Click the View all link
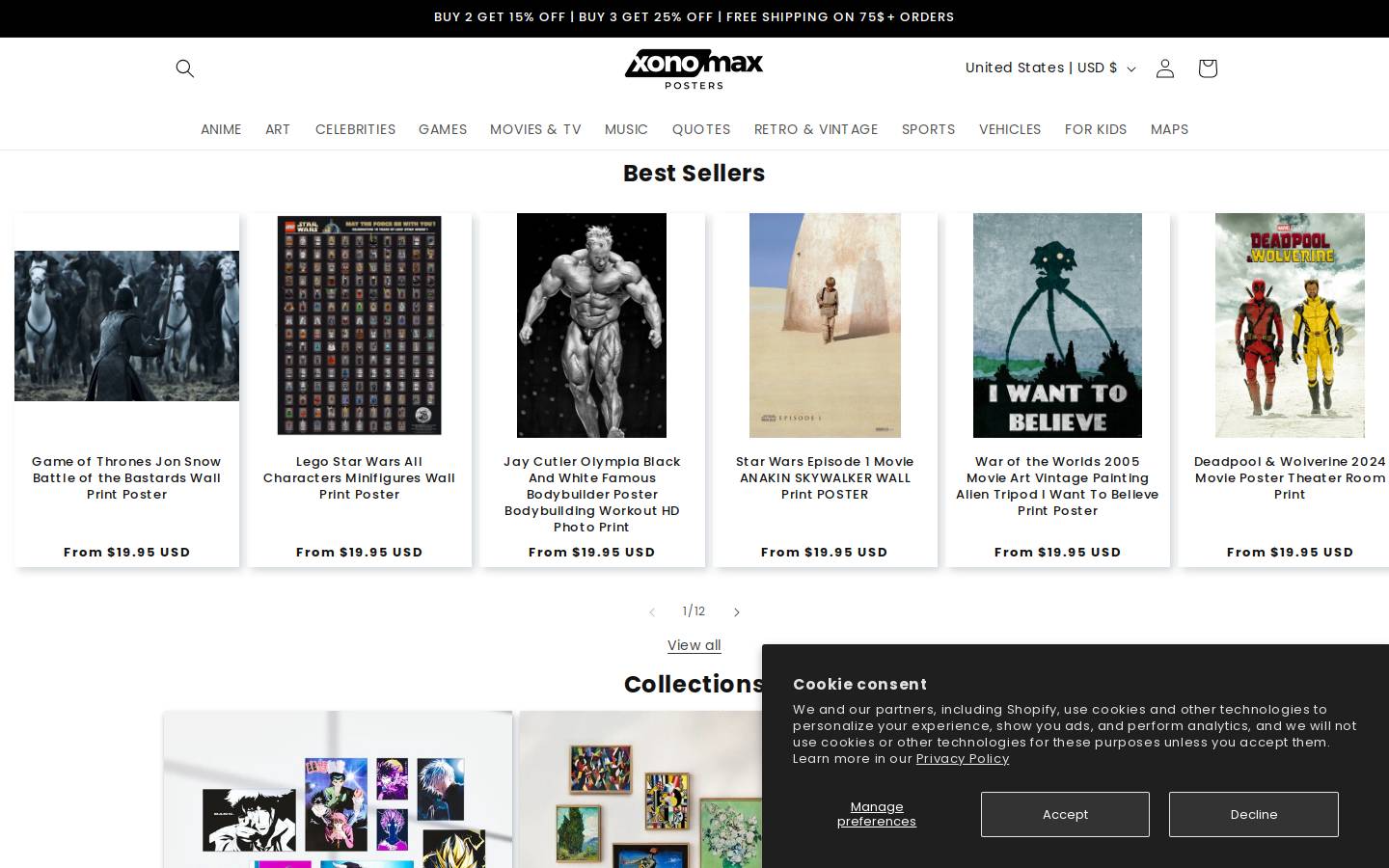The width and height of the screenshot is (1389, 868). pos(694,645)
